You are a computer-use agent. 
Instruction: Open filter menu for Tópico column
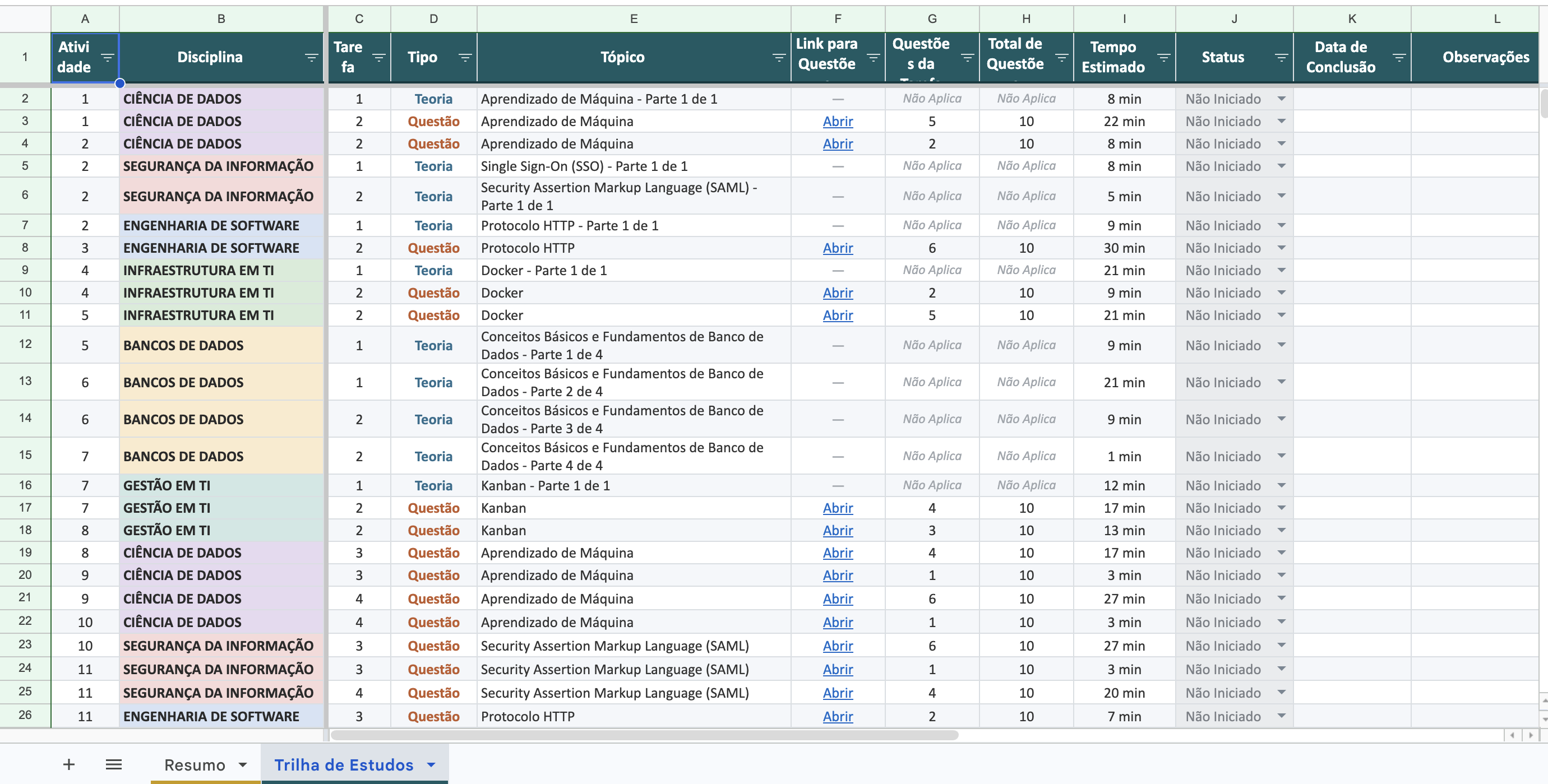tap(779, 58)
